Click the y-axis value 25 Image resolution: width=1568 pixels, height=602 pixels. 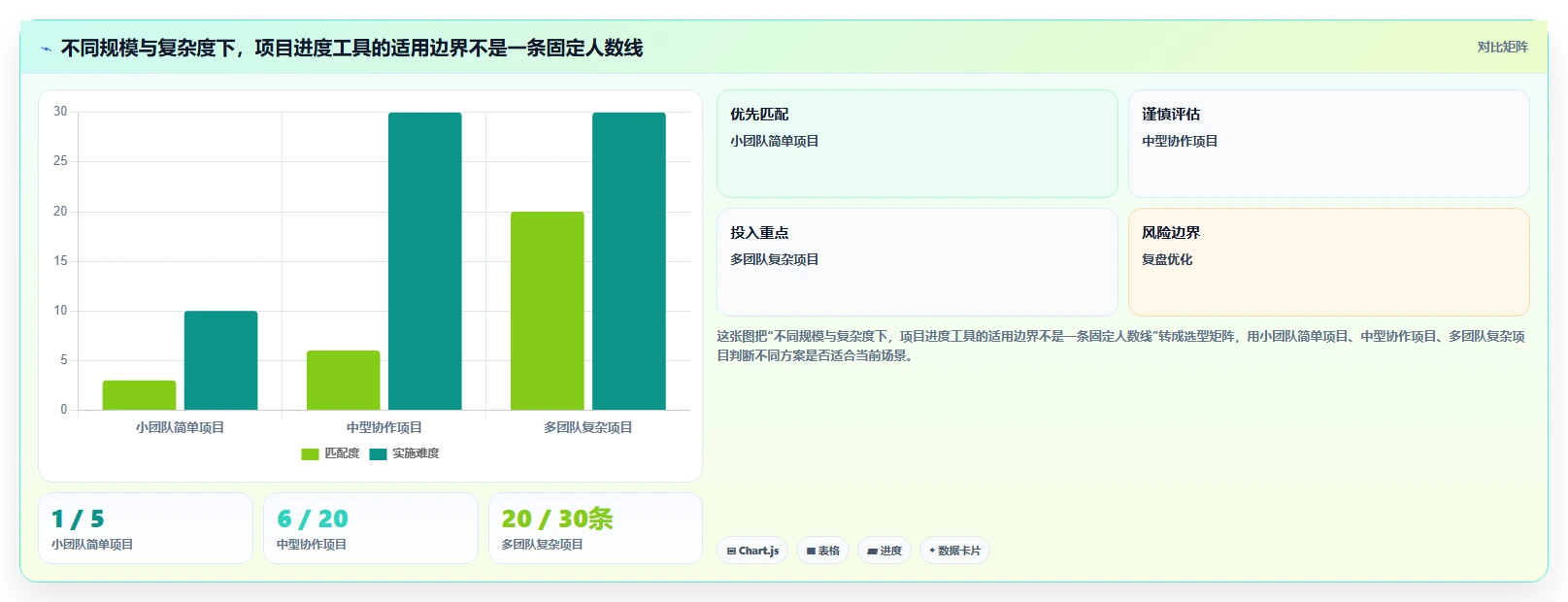pos(60,161)
